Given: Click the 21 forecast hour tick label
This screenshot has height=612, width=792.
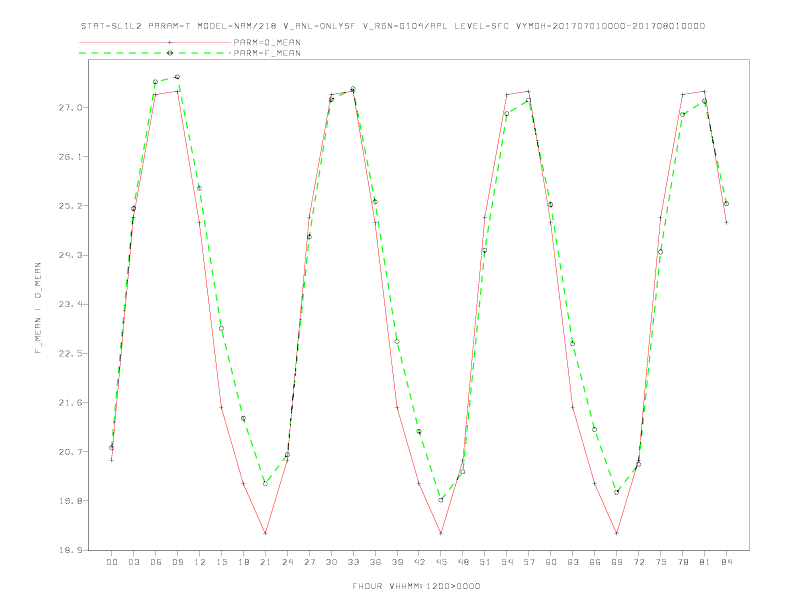Looking at the screenshot, I should click(265, 562).
